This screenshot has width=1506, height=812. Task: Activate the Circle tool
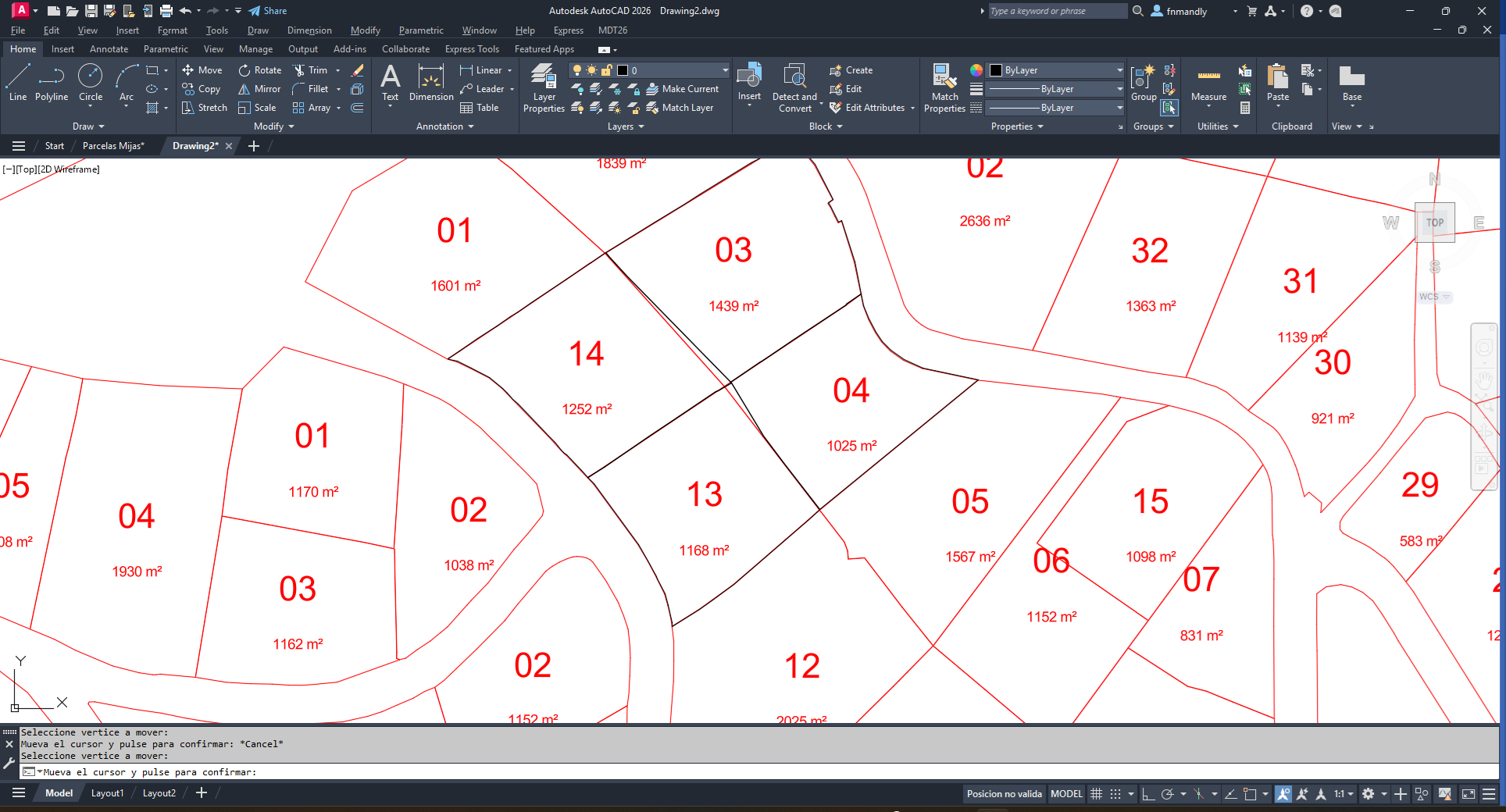(91, 83)
